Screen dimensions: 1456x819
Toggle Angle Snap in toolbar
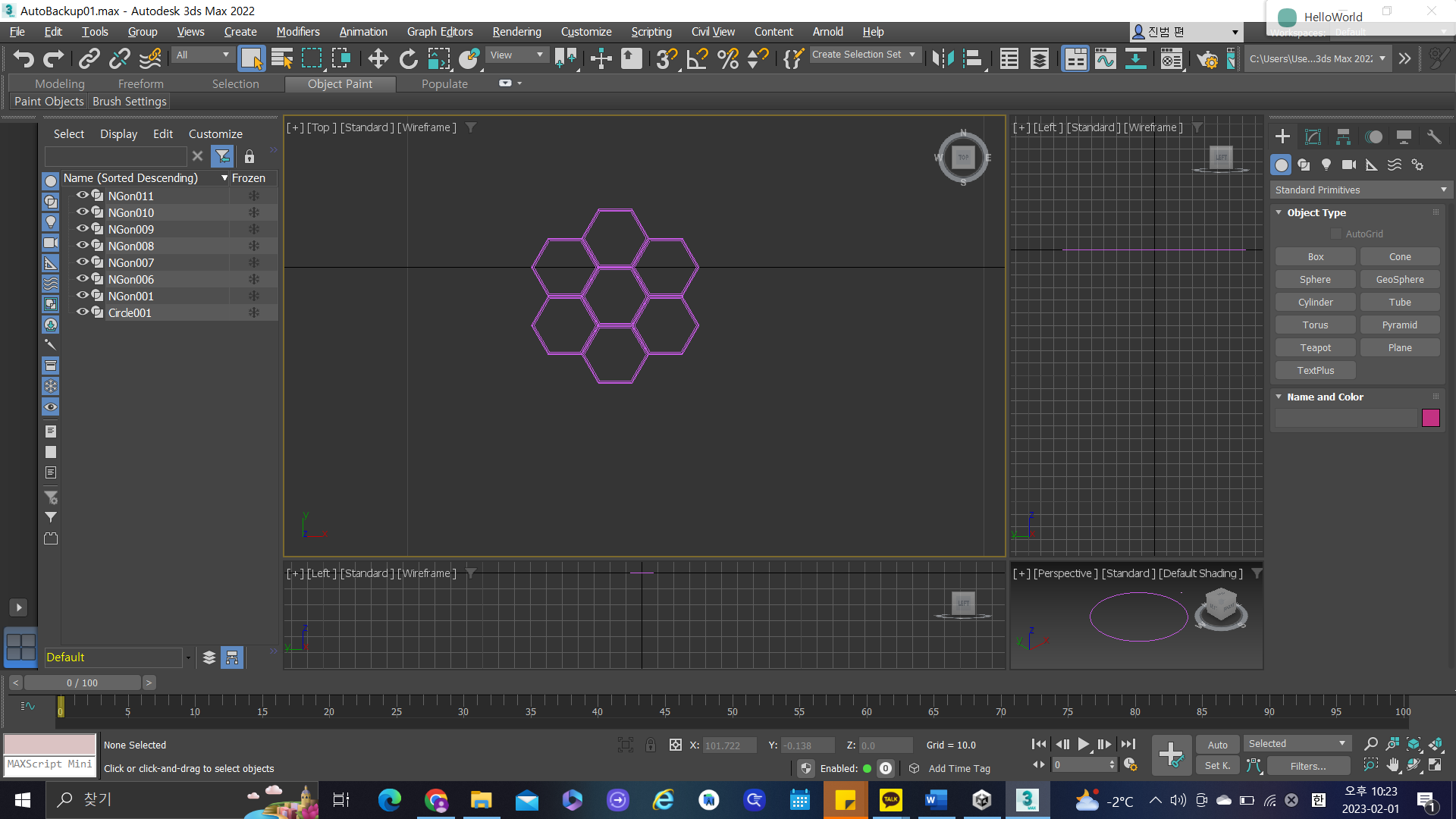tap(697, 58)
